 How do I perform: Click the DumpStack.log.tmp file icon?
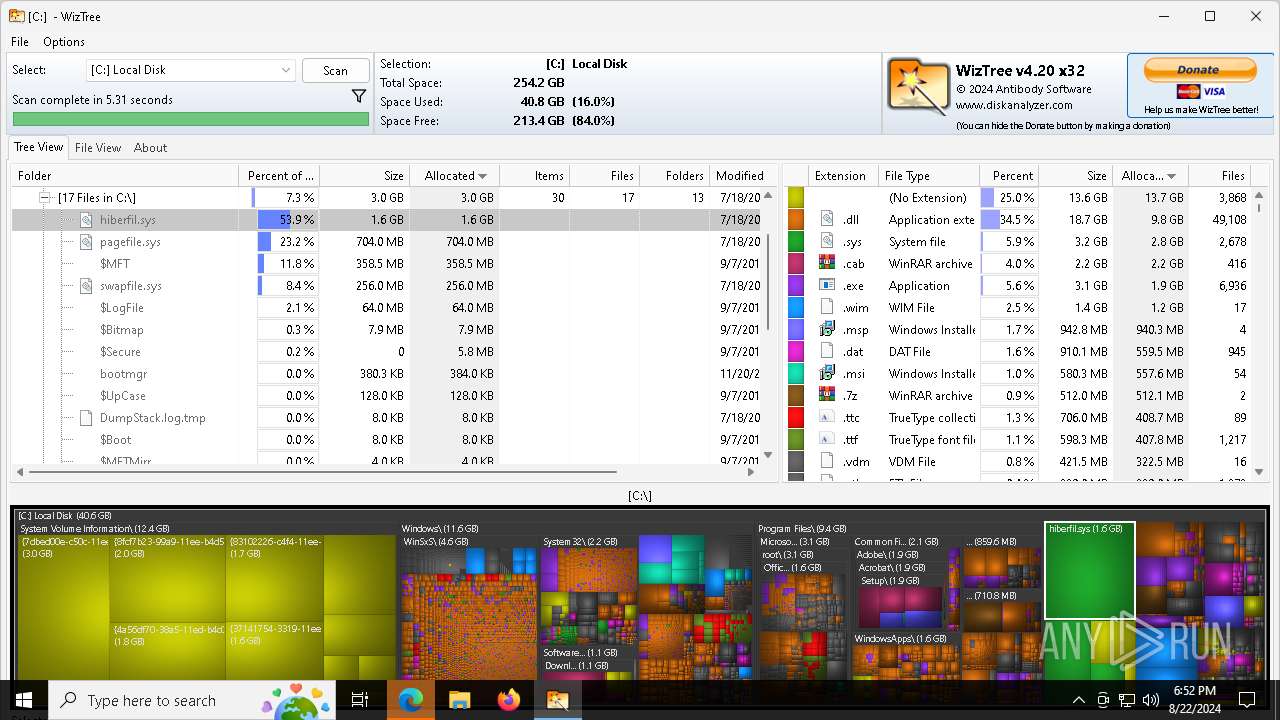click(x=86, y=418)
